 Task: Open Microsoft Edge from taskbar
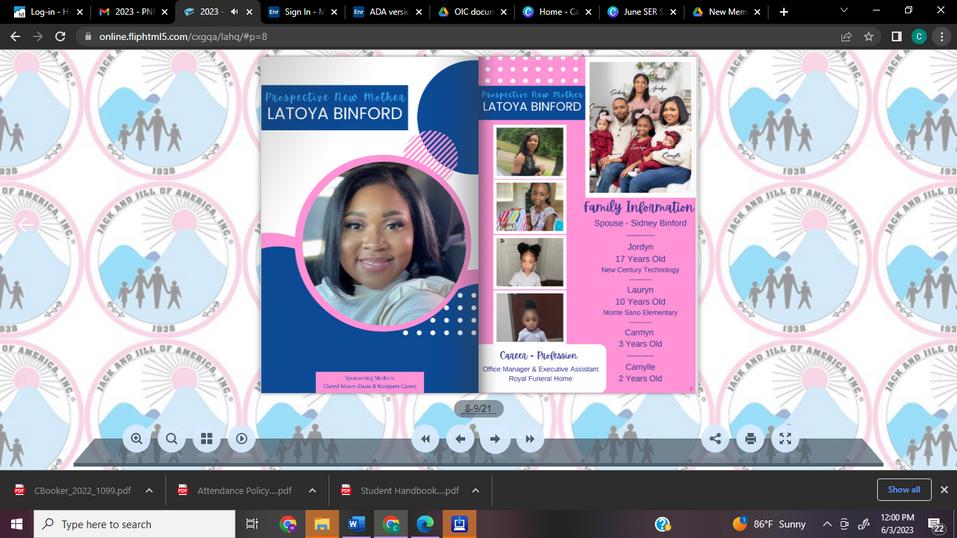tap(425, 524)
